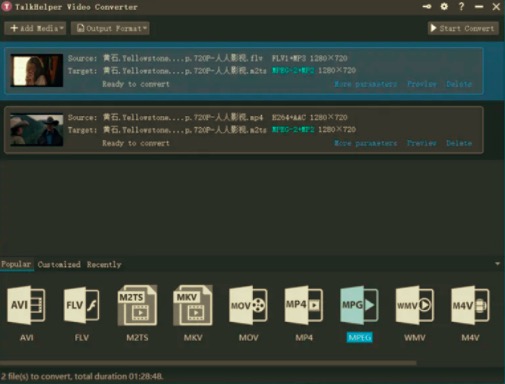This screenshot has height=384, width=505.
Task: Switch to the Popular tab
Action: tap(16, 264)
